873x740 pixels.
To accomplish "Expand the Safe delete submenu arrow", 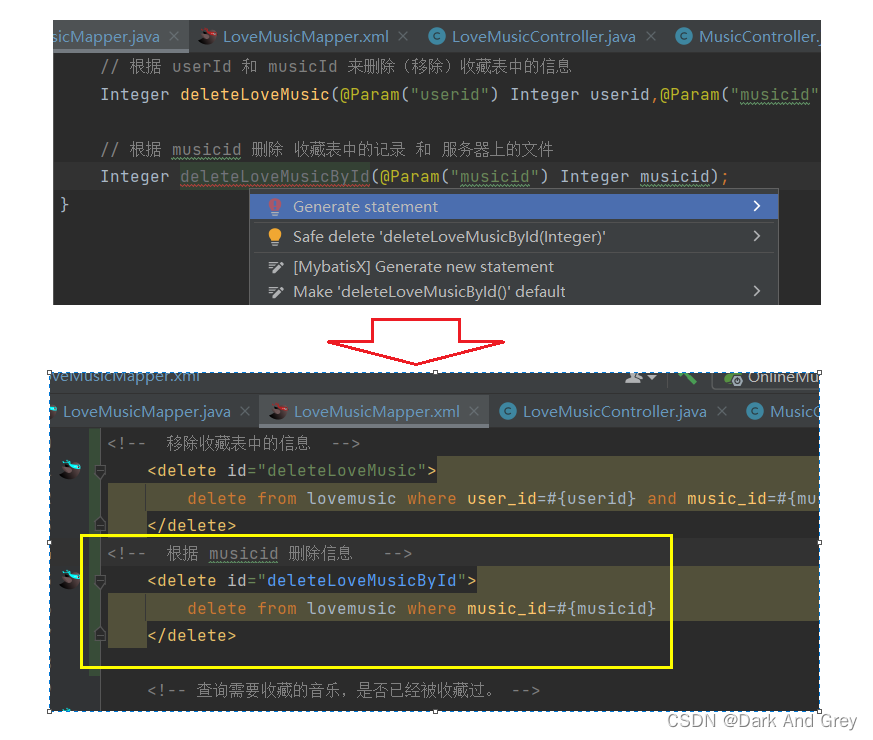I will 757,236.
